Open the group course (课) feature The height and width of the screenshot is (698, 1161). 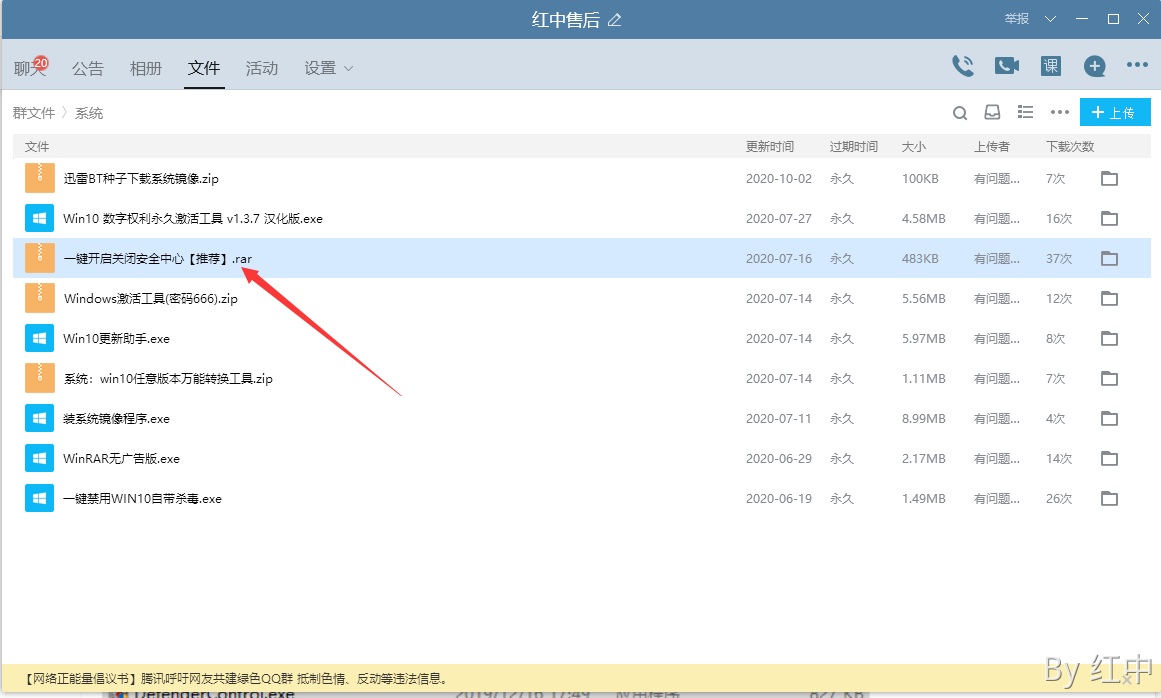(x=1050, y=65)
